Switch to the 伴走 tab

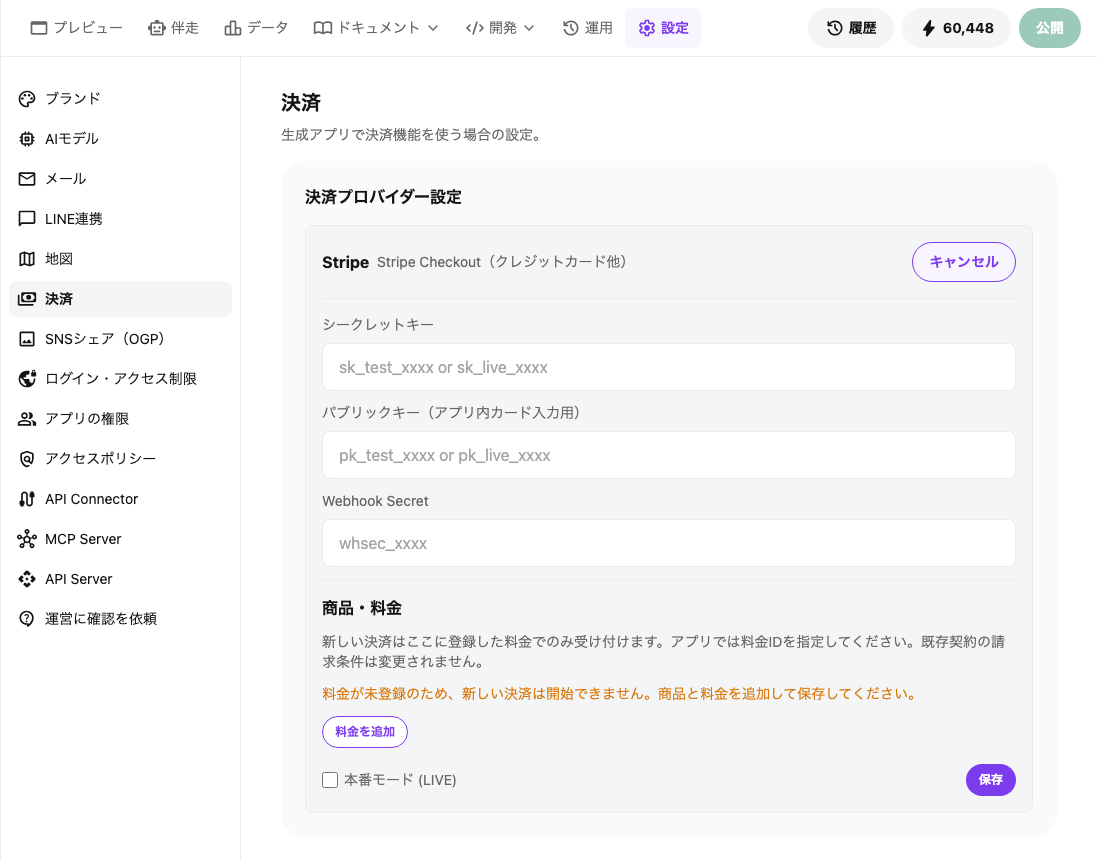(174, 28)
